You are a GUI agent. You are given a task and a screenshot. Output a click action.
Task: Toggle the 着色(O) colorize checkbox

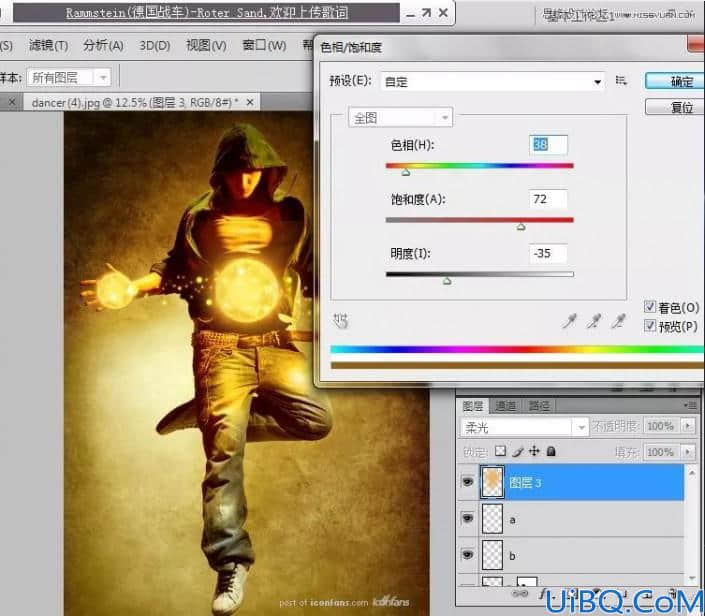(x=649, y=307)
